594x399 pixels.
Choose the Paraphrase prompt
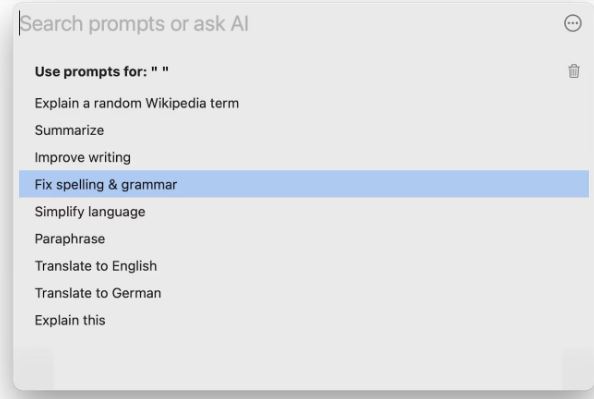tap(304, 239)
